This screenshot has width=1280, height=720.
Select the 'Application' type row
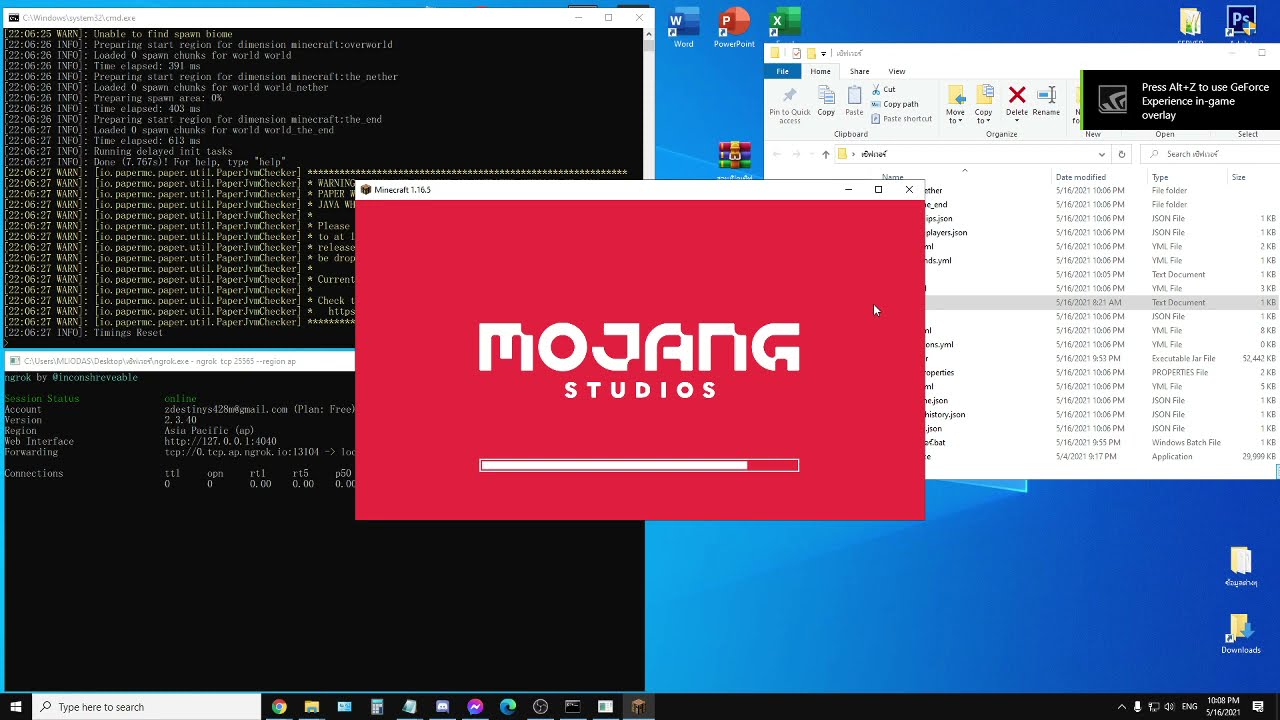coord(1100,456)
